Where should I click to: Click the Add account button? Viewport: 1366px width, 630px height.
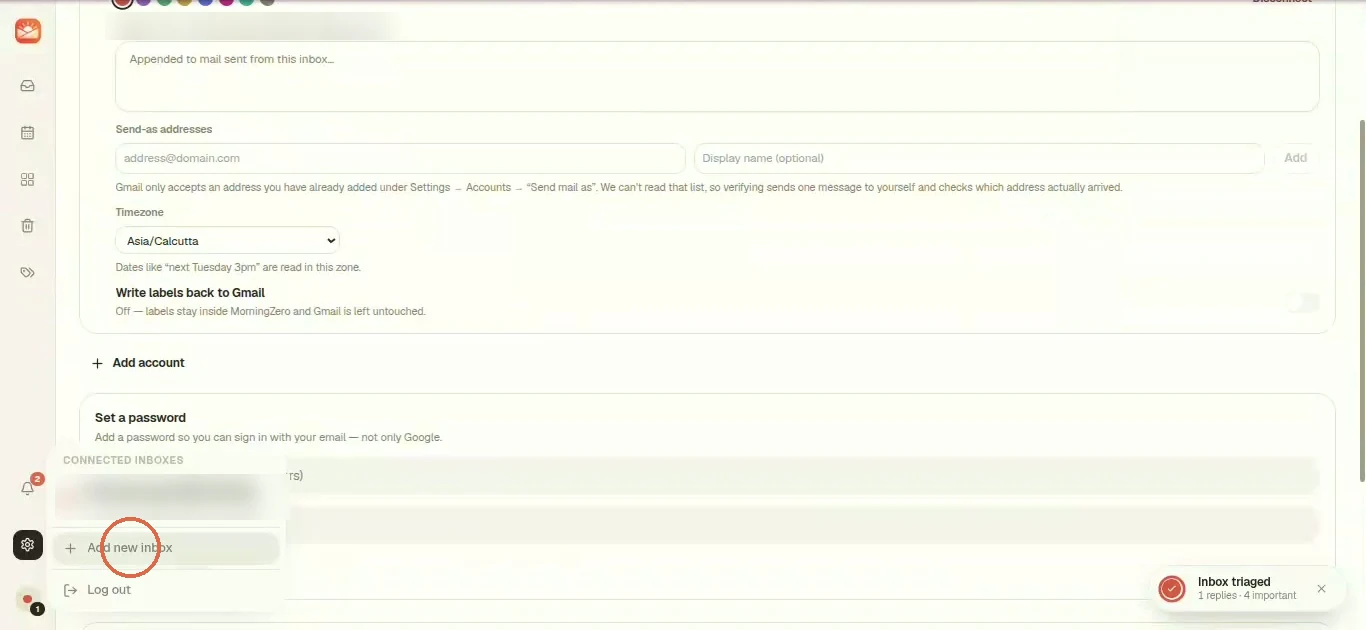click(x=138, y=363)
